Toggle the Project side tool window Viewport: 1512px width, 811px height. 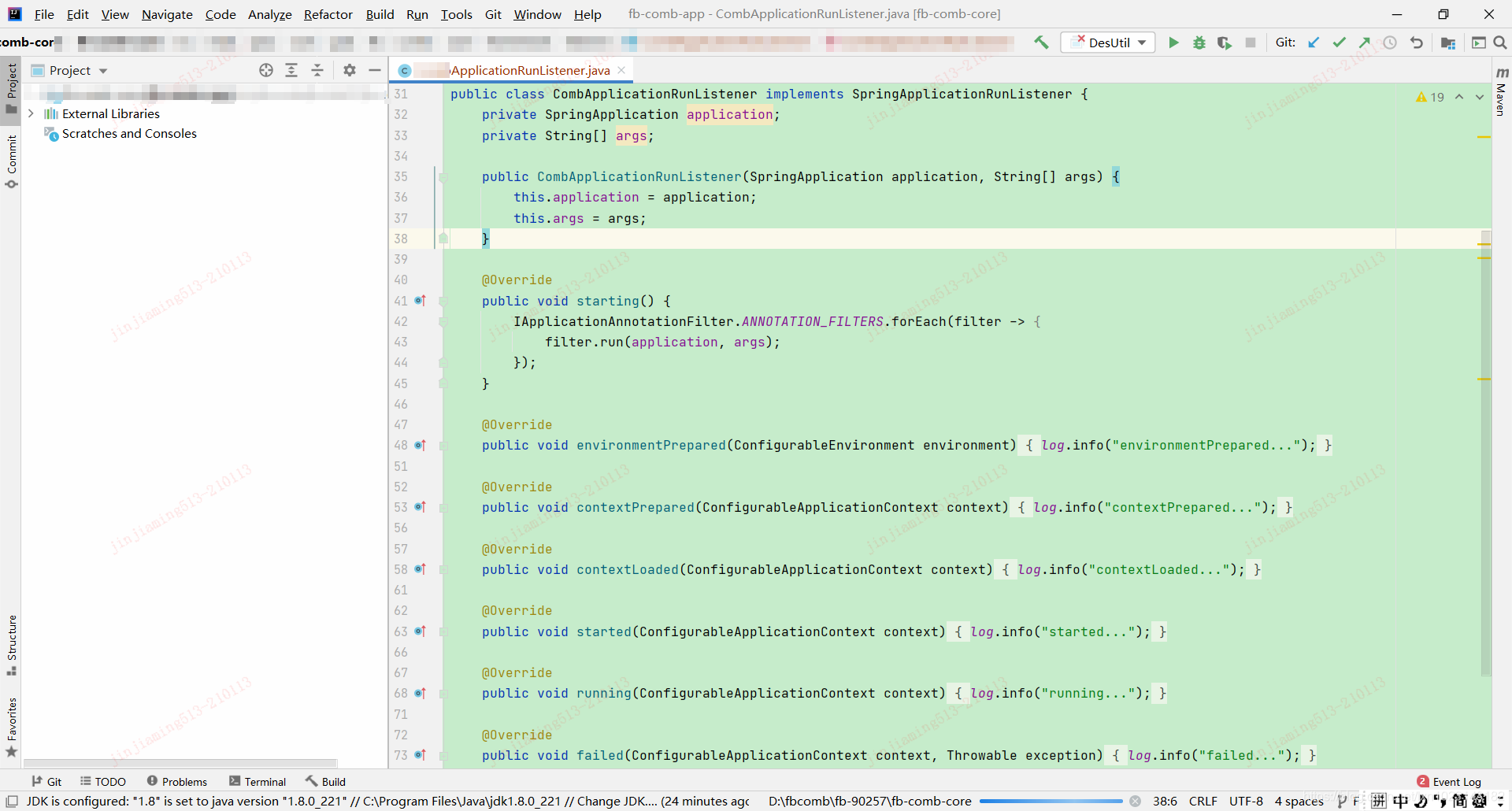coord(11,88)
